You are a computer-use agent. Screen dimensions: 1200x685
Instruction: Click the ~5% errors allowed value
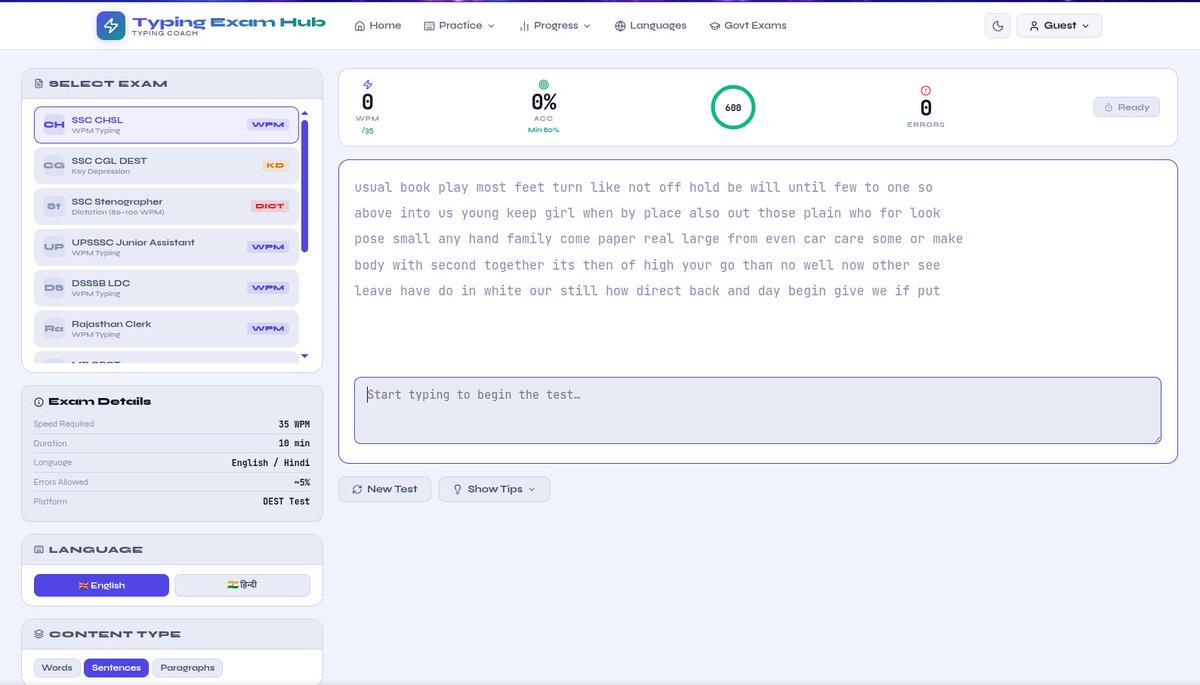301,482
